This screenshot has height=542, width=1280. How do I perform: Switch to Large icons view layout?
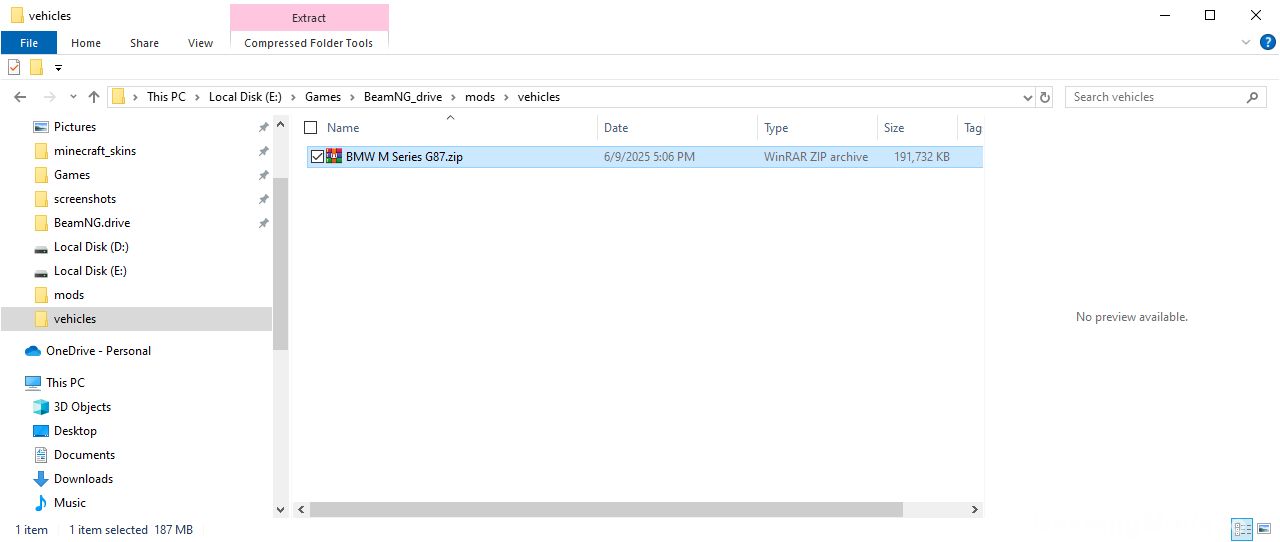[x=1265, y=530]
